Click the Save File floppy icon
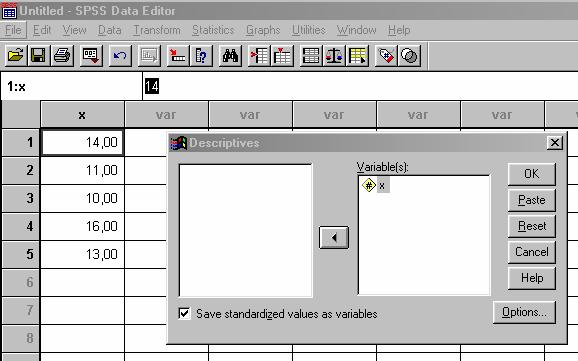Viewport: 578px width, 361px height. point(38,56)
